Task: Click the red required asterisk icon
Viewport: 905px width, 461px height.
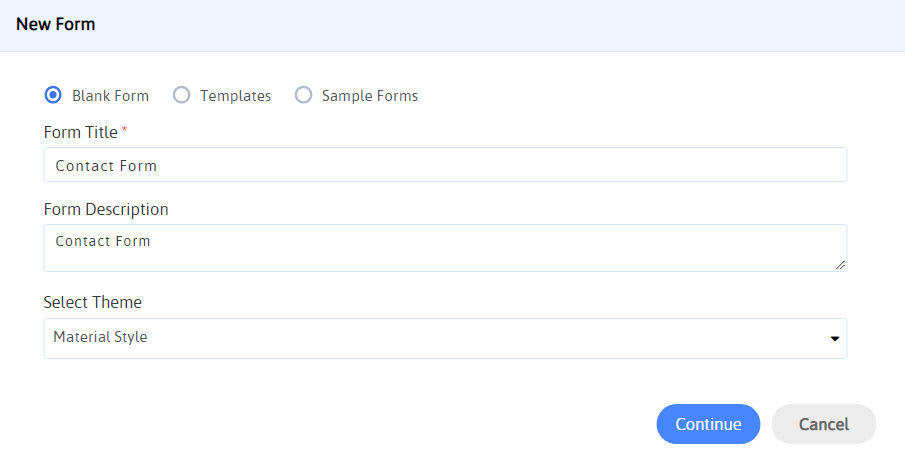Action: coord(124,129)
